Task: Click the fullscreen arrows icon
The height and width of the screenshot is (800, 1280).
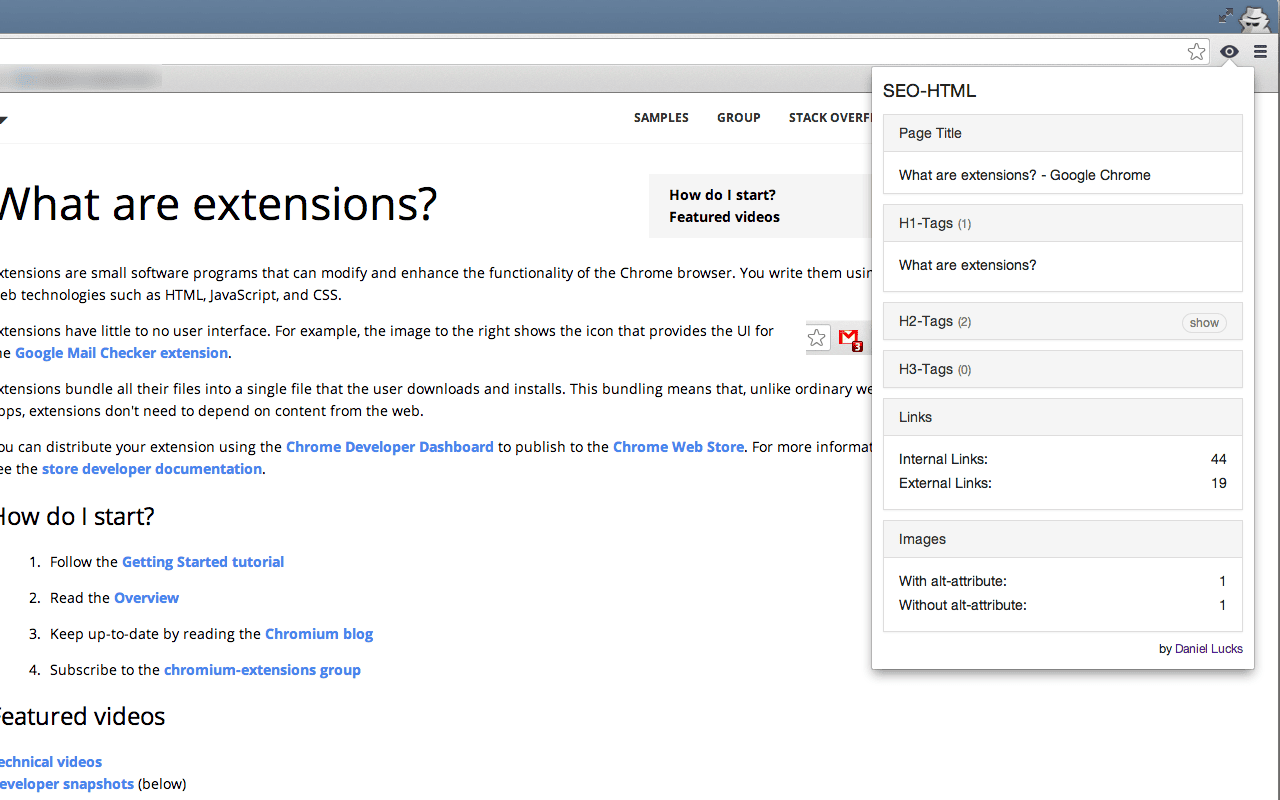Action: 1226,15
